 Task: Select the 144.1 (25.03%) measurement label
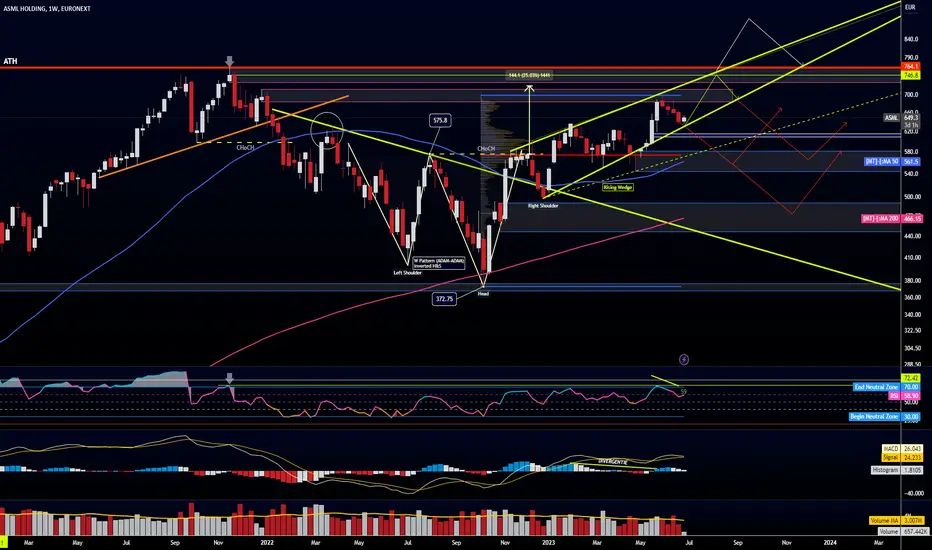coord(529,76)
